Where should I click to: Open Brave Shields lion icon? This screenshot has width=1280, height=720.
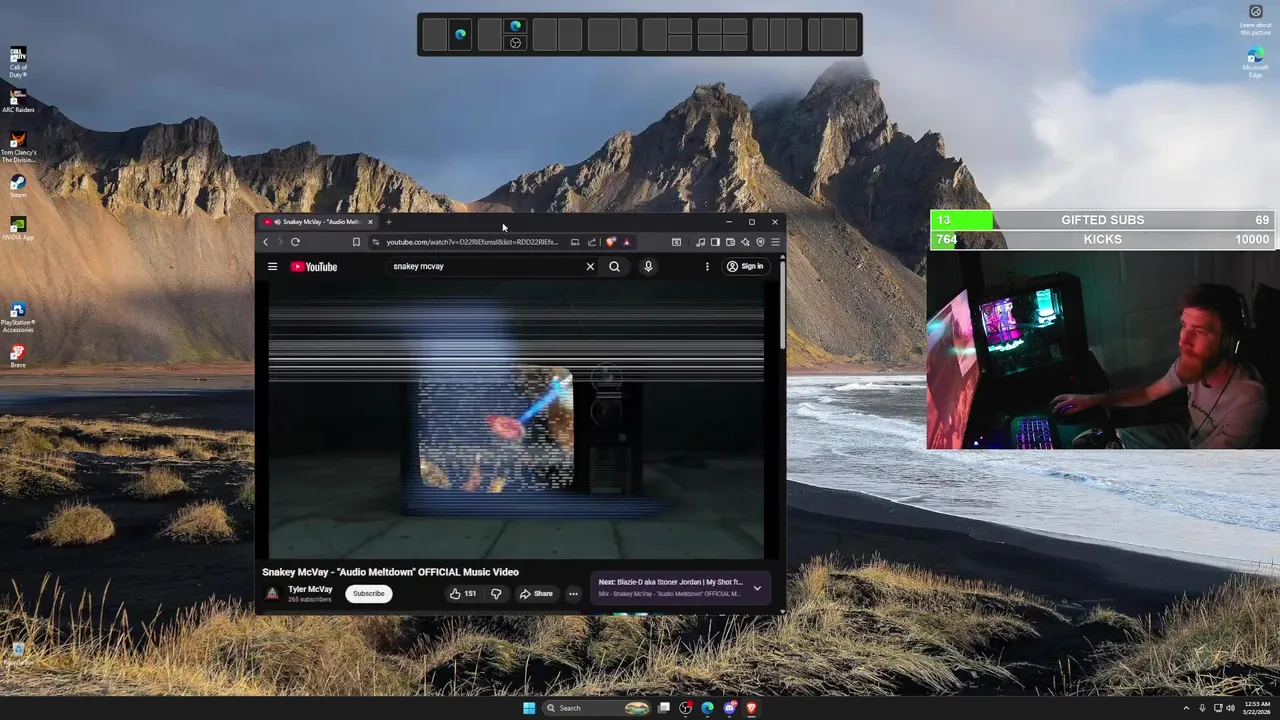tap(610, 242)
